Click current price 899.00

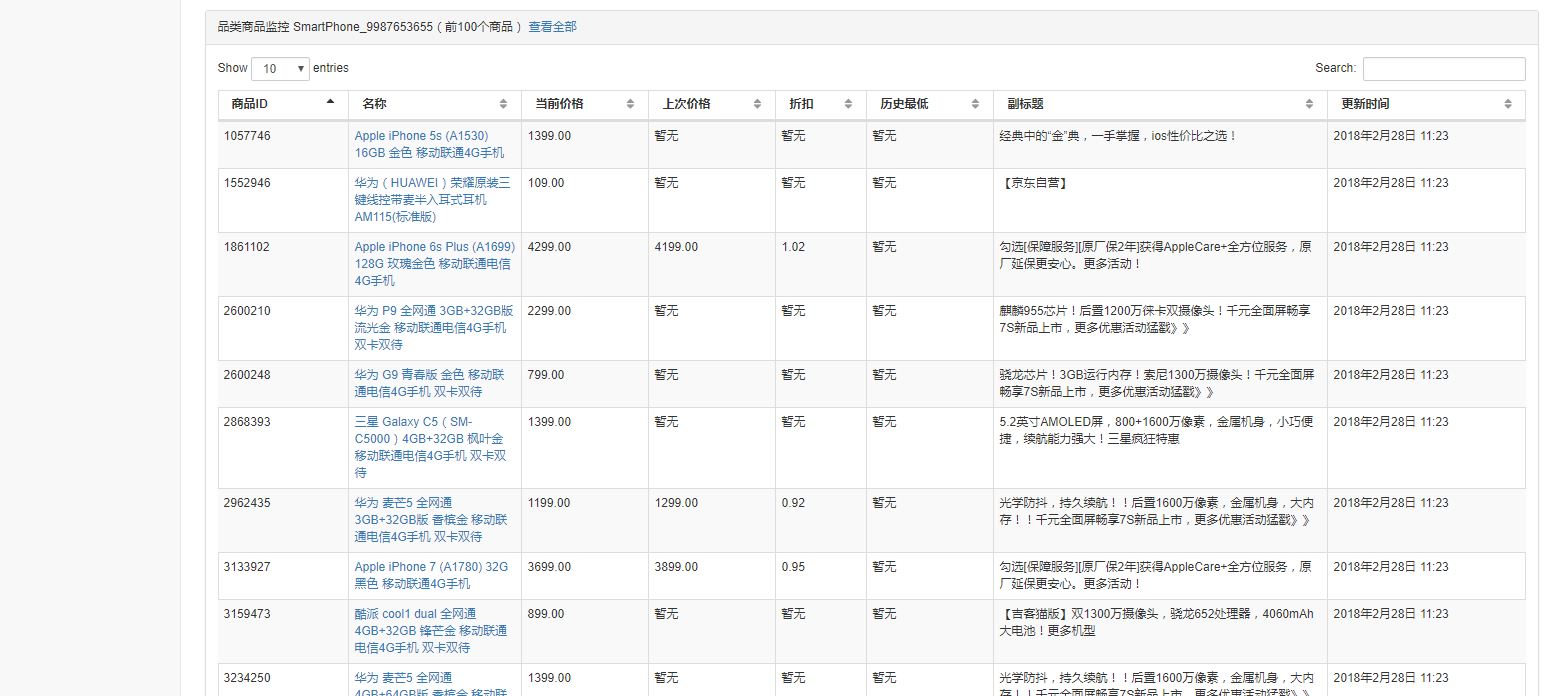(546, 614)
